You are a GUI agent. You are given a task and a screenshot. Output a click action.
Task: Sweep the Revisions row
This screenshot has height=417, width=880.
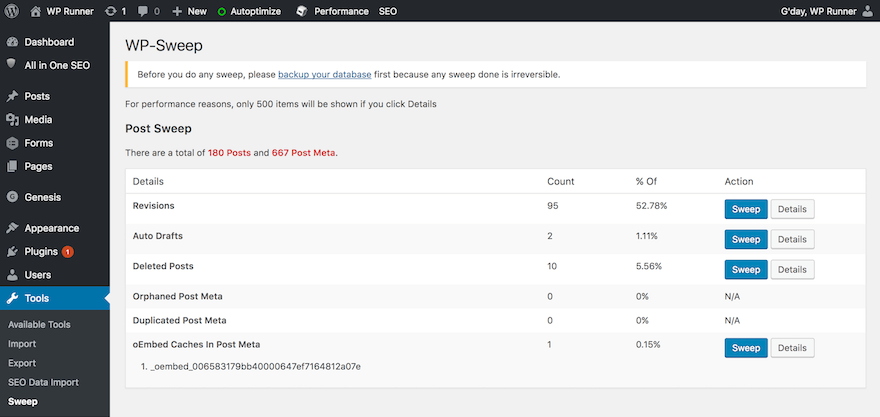[x=746, y=209]
